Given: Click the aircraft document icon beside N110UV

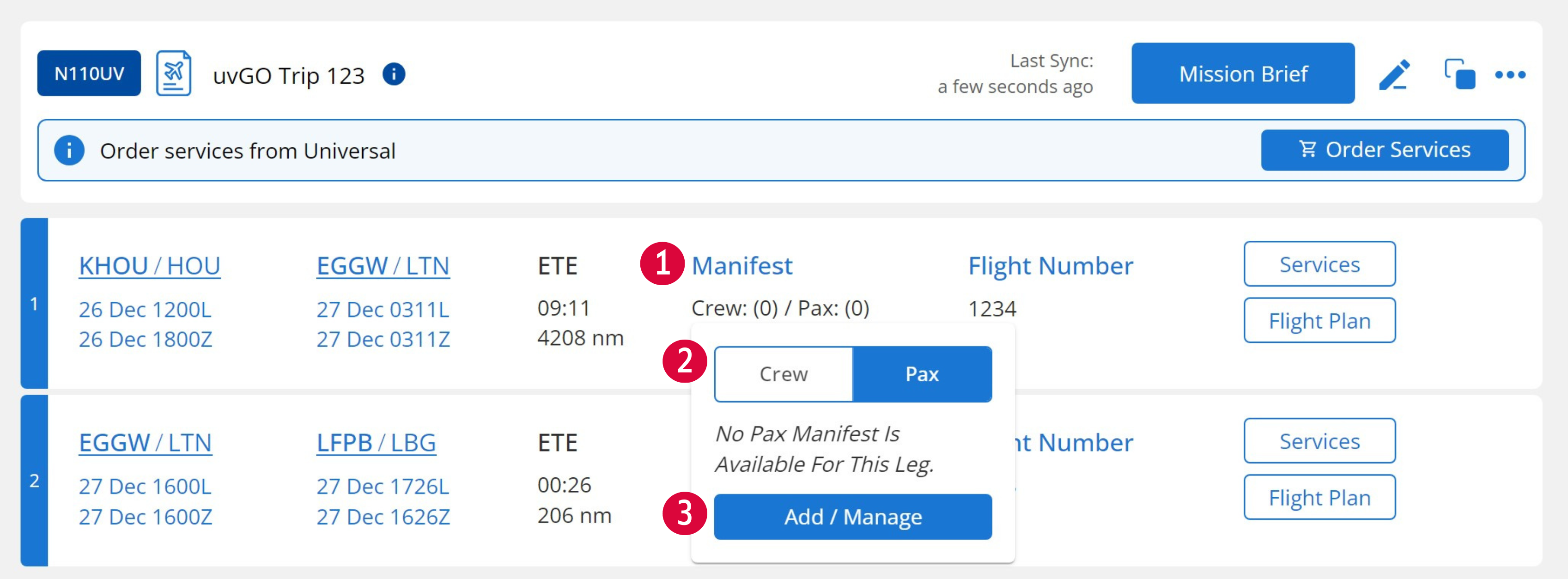Looking at the screenshot, I should (175, 73).
